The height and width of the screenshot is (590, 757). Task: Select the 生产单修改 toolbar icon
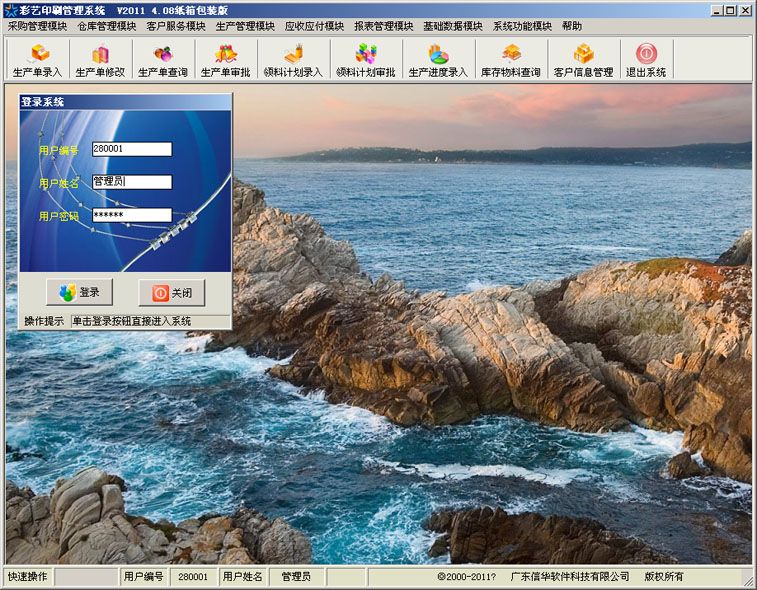point(100,60)
